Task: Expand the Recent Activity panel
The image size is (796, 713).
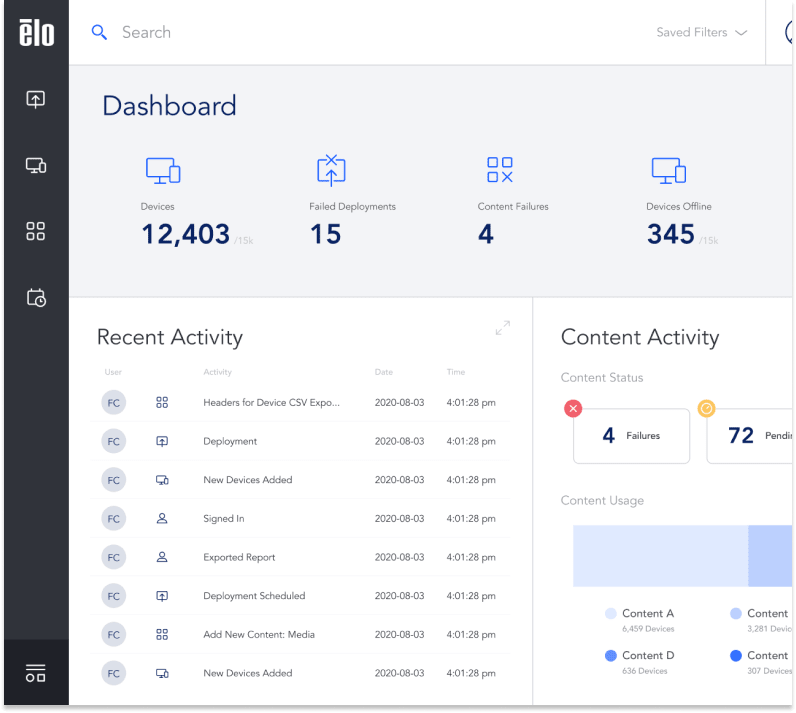Action: point(503,328)
